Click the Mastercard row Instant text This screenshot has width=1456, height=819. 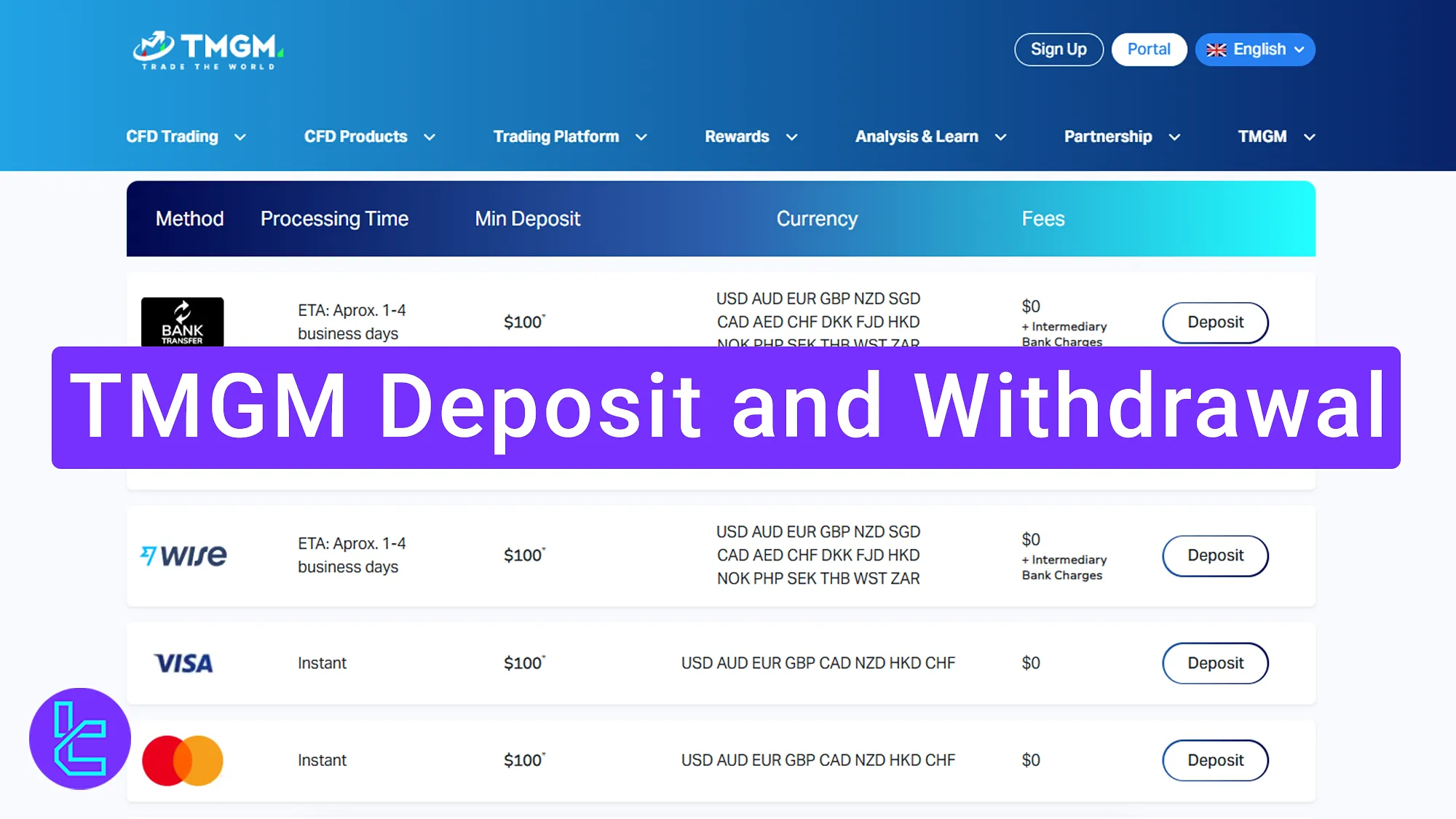pyautogui.click(x=322, y=760)
